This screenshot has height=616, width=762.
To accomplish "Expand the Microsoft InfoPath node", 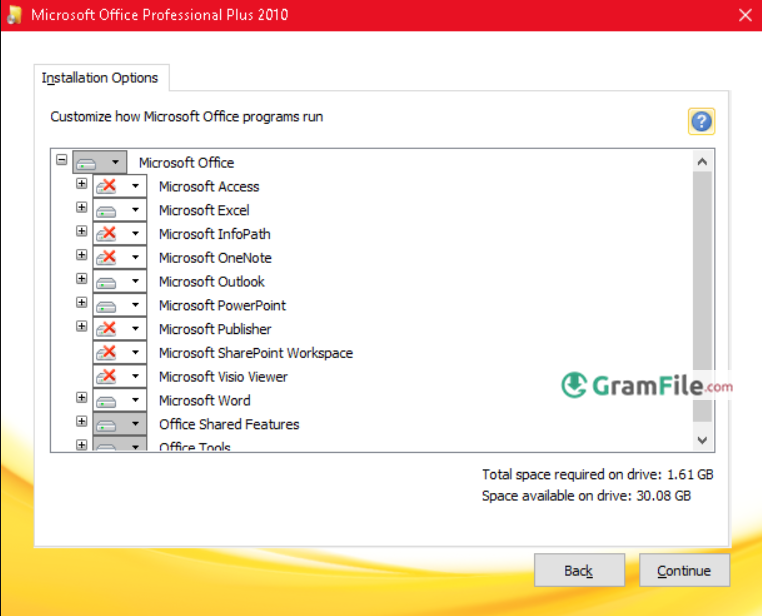I will click(x=82, y=231).
